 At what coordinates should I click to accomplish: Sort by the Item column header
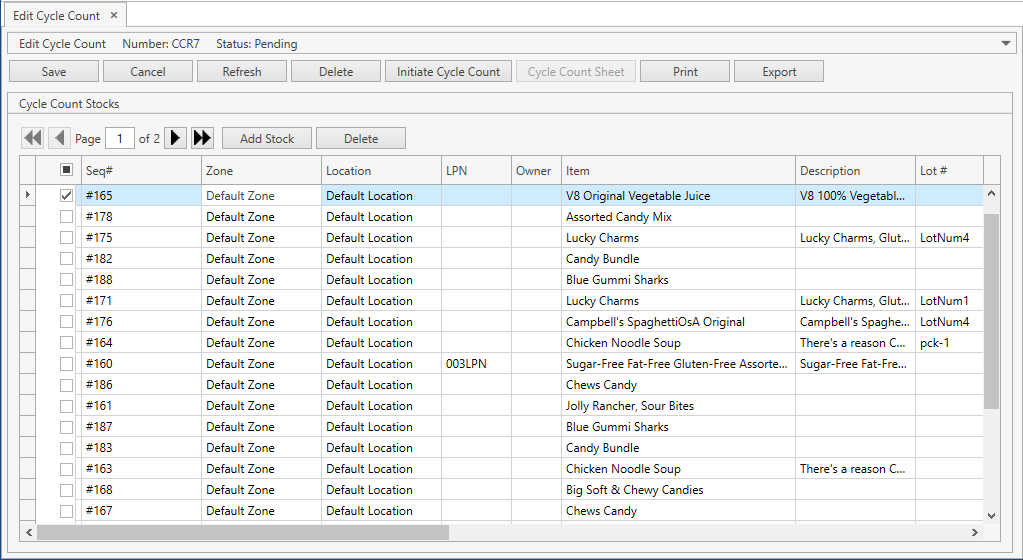pyautogui.click(x=677, y=171)
